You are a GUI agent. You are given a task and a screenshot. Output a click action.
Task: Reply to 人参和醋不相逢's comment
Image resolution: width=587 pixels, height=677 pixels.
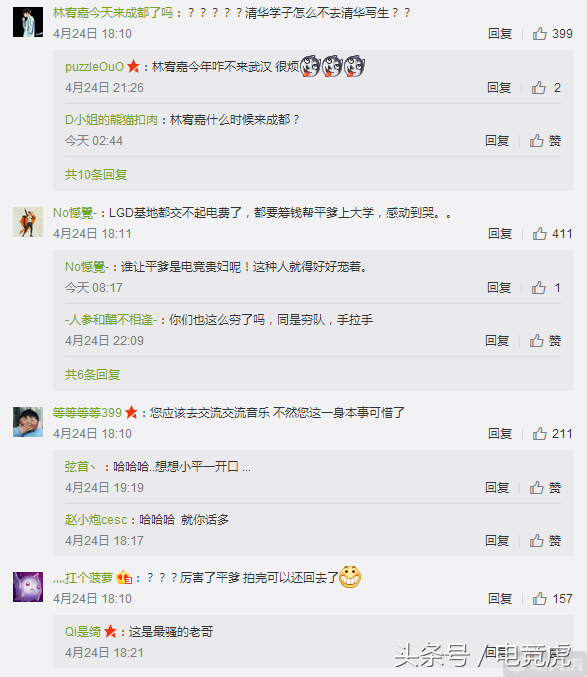(497, 340)
